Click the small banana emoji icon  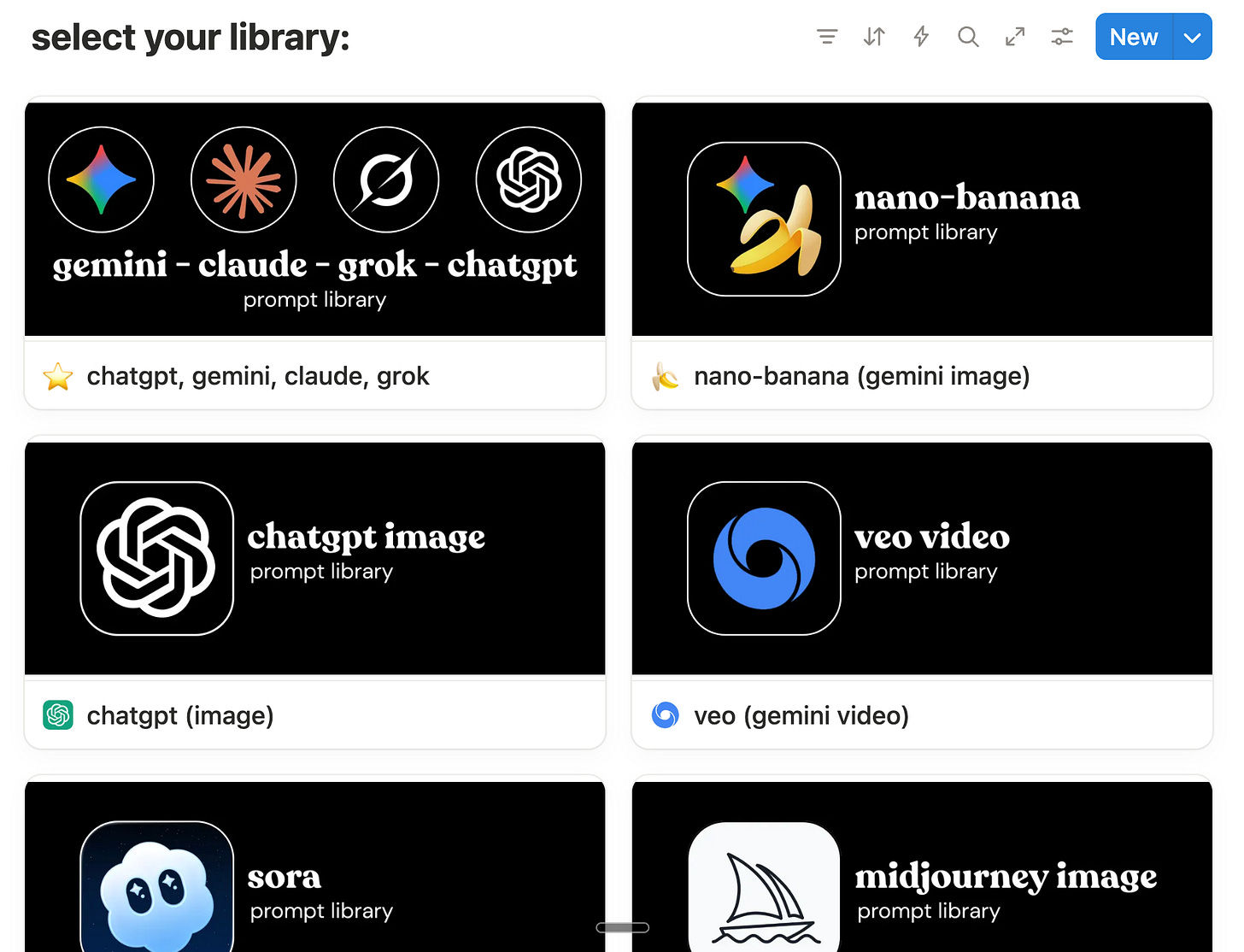coord(665,376)
